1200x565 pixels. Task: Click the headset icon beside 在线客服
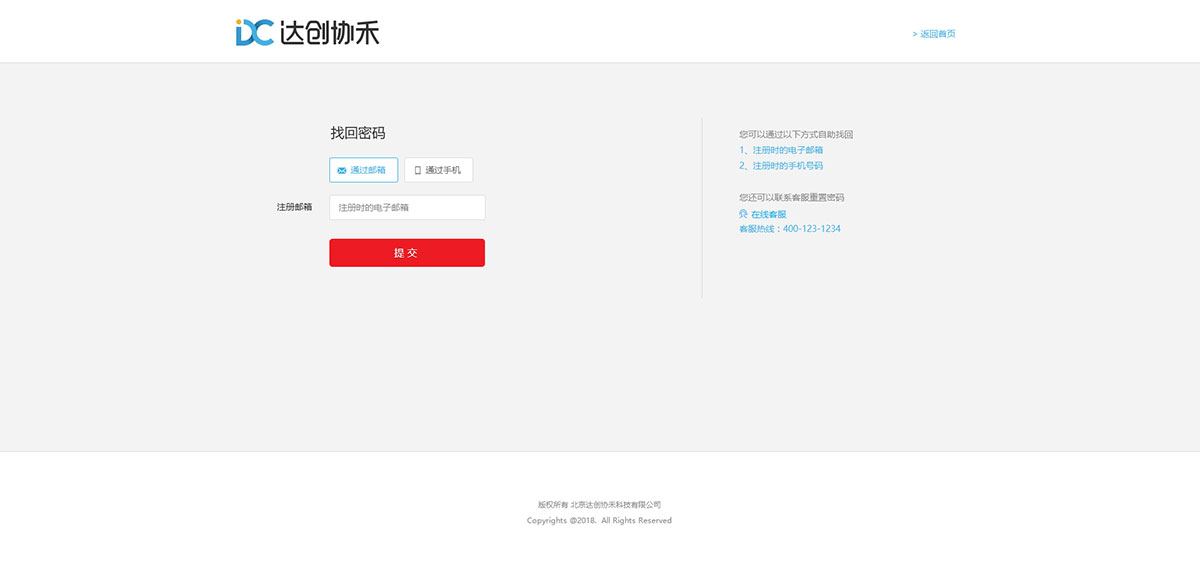743,214
